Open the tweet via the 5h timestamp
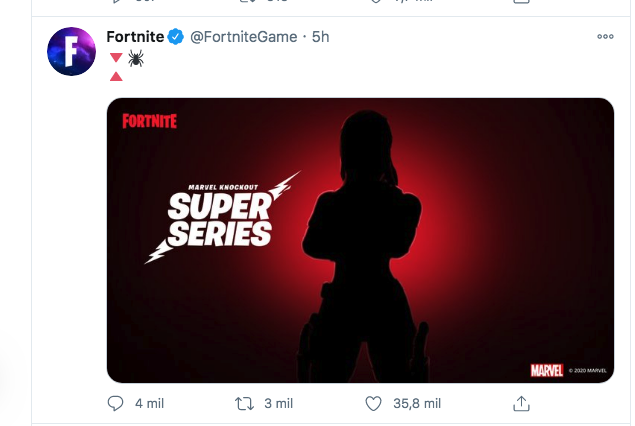 [x=320, y=37]
